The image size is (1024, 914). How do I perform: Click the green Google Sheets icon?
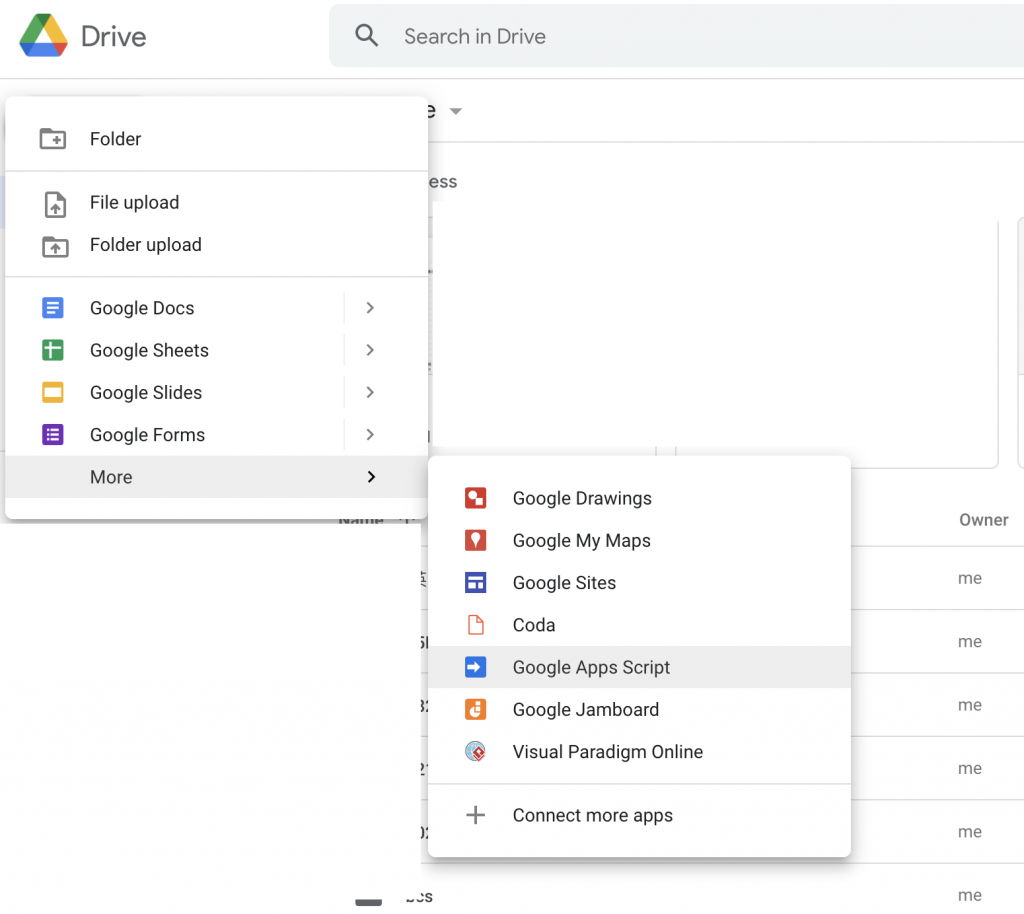[x=53, y=350]
